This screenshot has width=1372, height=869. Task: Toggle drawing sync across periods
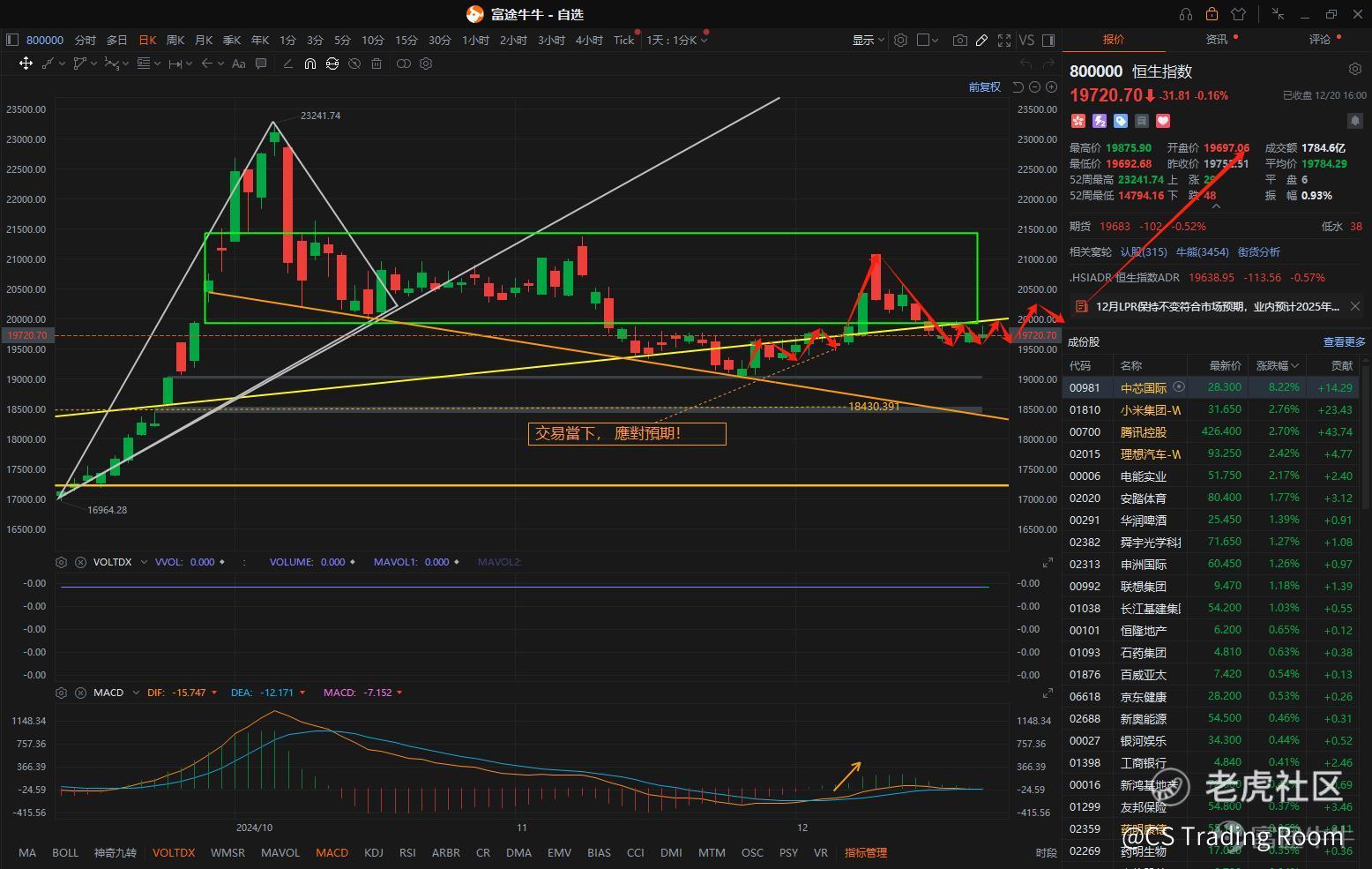pos(332,64)
